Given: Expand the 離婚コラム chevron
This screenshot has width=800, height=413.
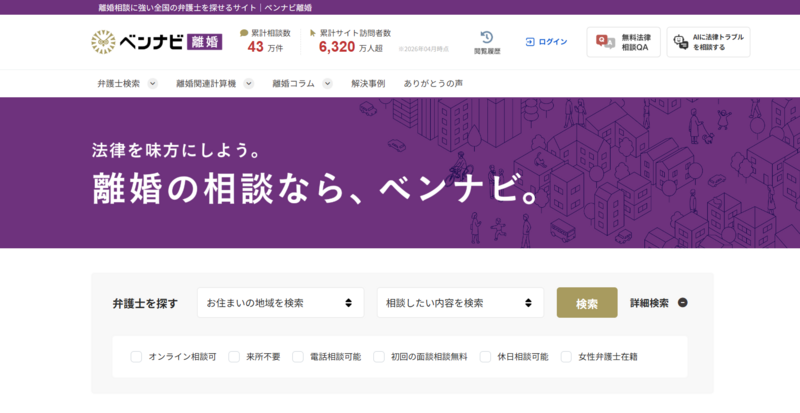Looking at the screenshot, I should tap(328, 84).
